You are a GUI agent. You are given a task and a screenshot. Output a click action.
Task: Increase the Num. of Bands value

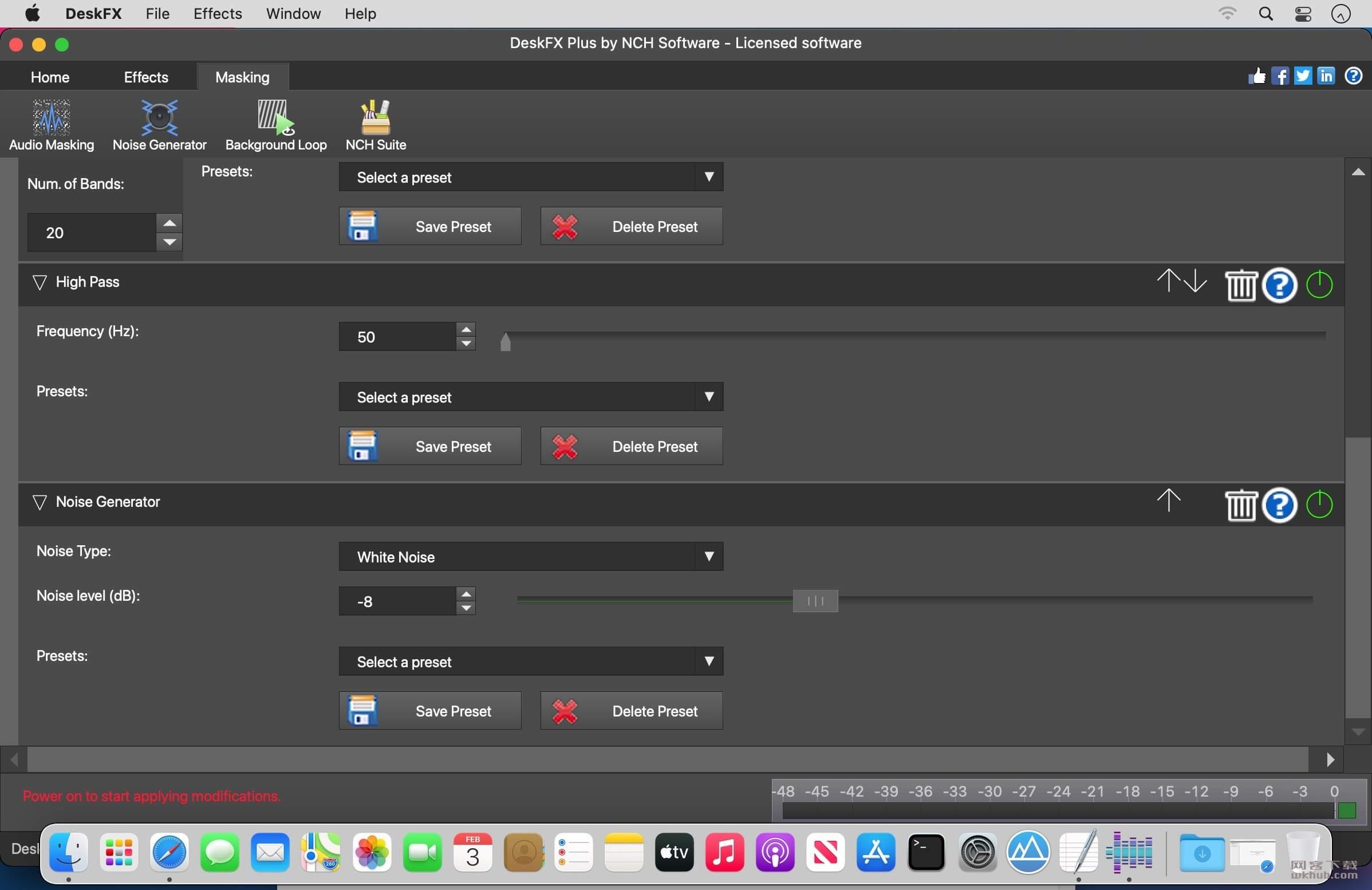(169, 222)
